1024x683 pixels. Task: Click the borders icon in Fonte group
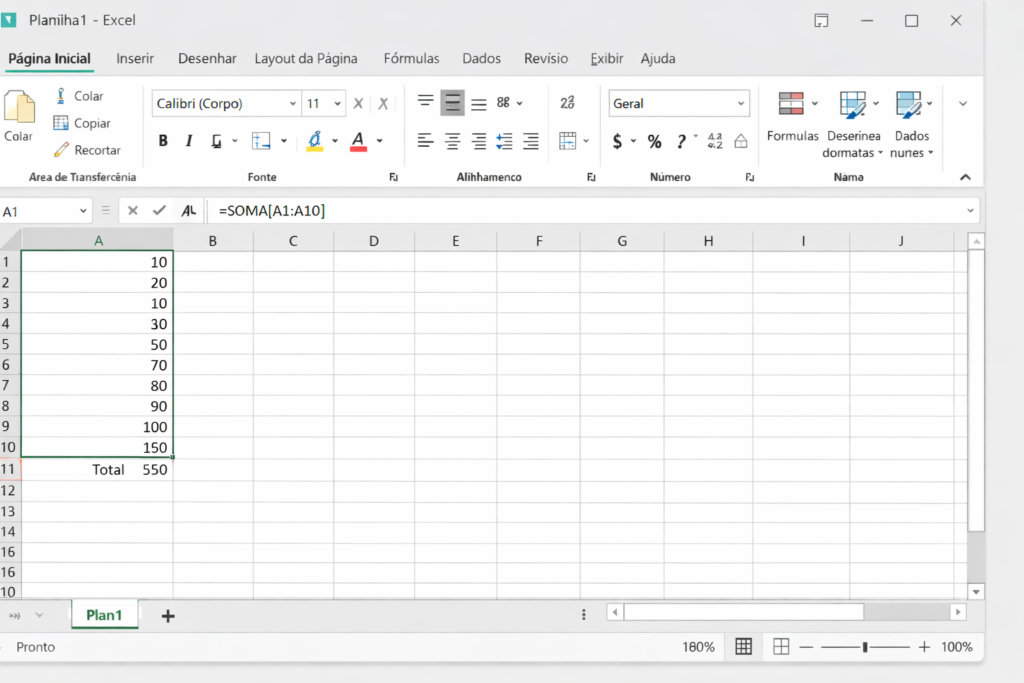click(261, 141)
